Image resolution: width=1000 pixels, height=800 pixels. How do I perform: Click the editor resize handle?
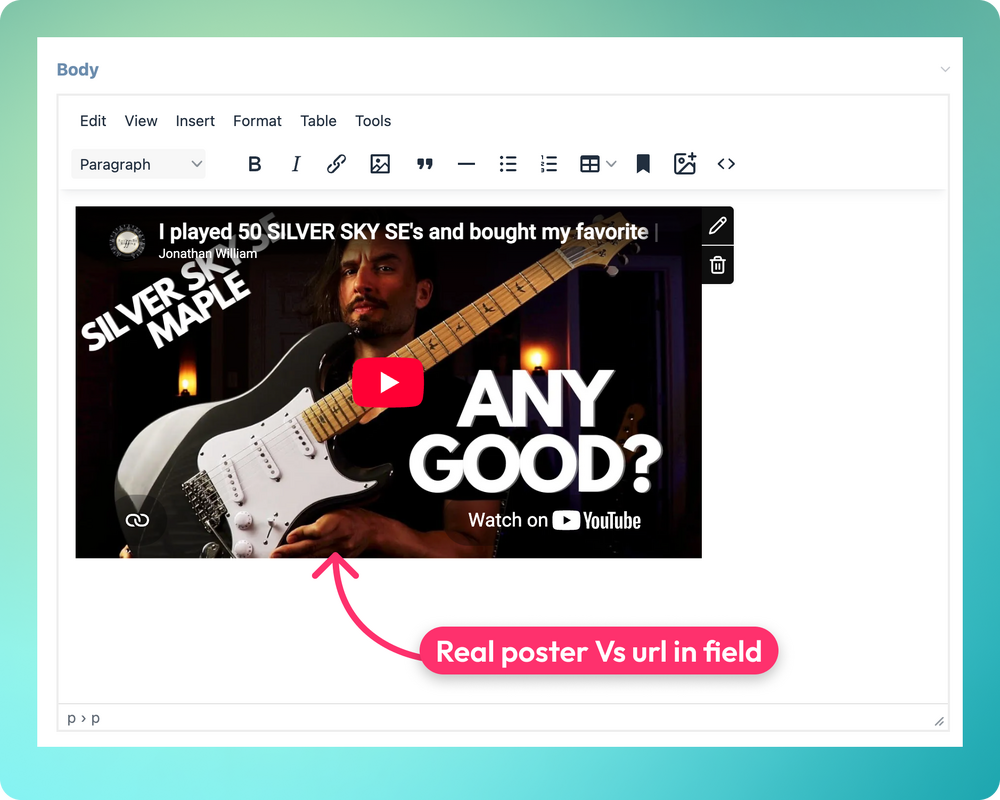pyautogui.click(x=939, y=722)
